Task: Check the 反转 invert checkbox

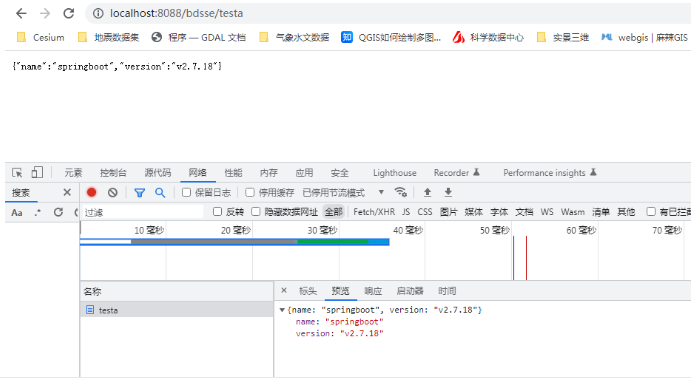Action: [x=217, y=212]
